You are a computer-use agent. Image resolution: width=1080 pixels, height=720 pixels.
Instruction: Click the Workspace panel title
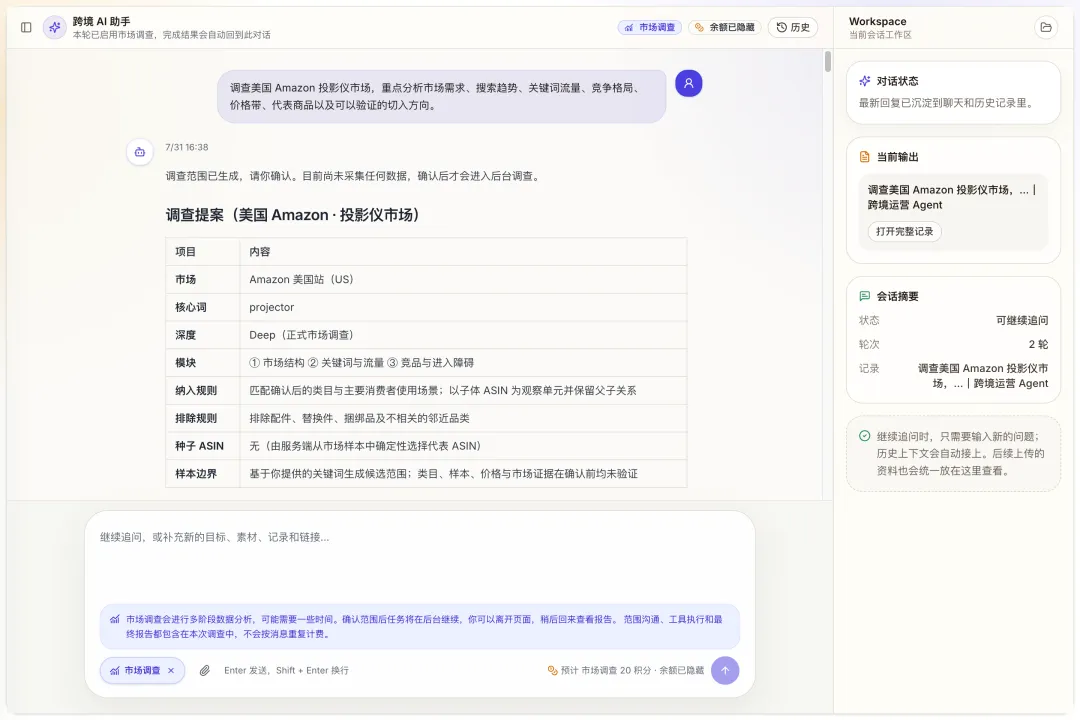pos(878,21)
